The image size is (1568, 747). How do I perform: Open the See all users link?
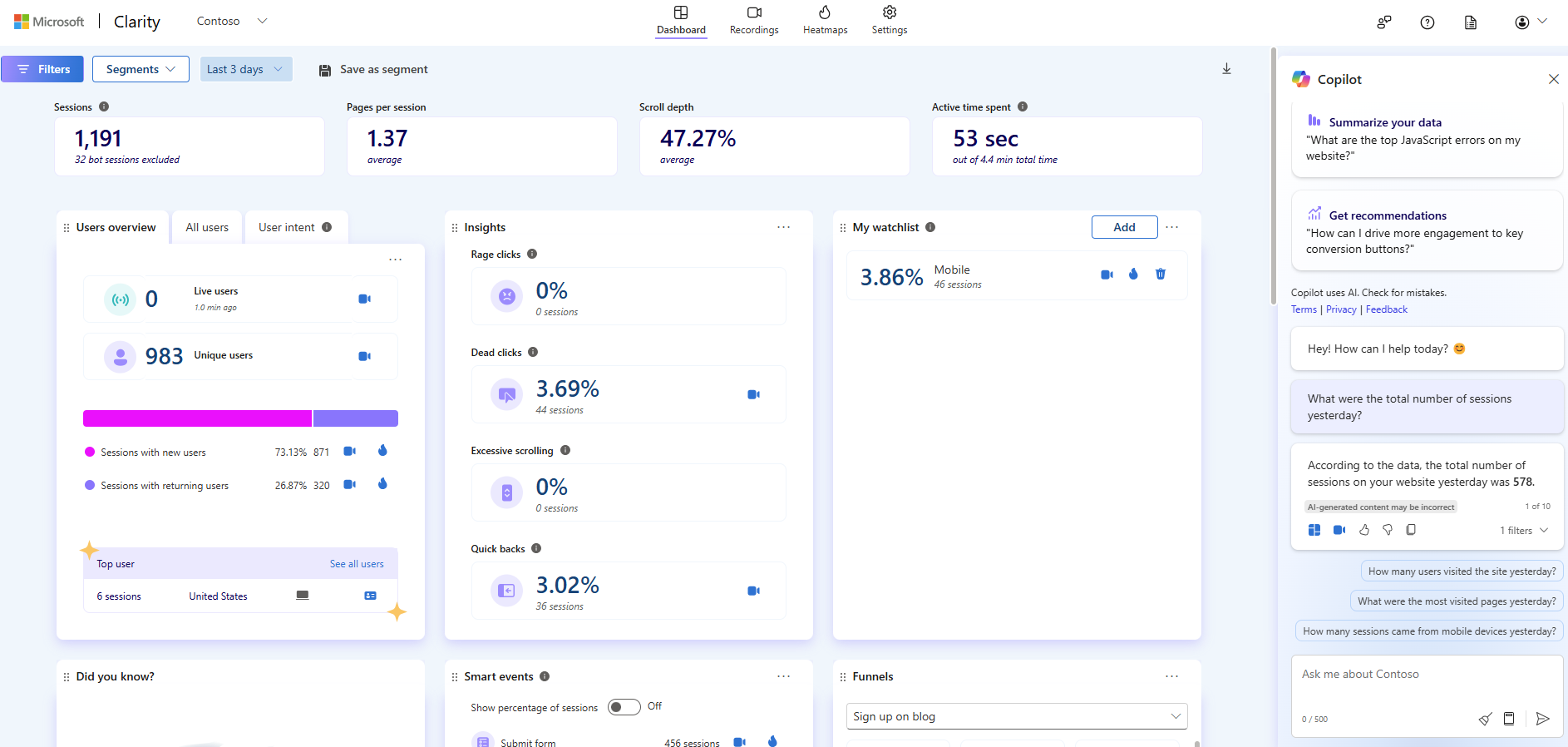coord(357,564)
